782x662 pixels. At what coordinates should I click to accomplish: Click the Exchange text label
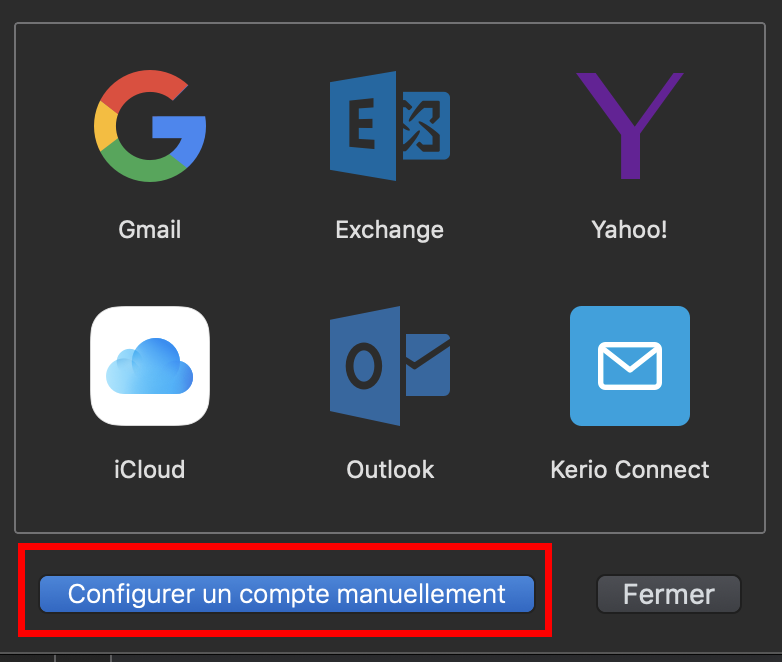pos(389,230)
